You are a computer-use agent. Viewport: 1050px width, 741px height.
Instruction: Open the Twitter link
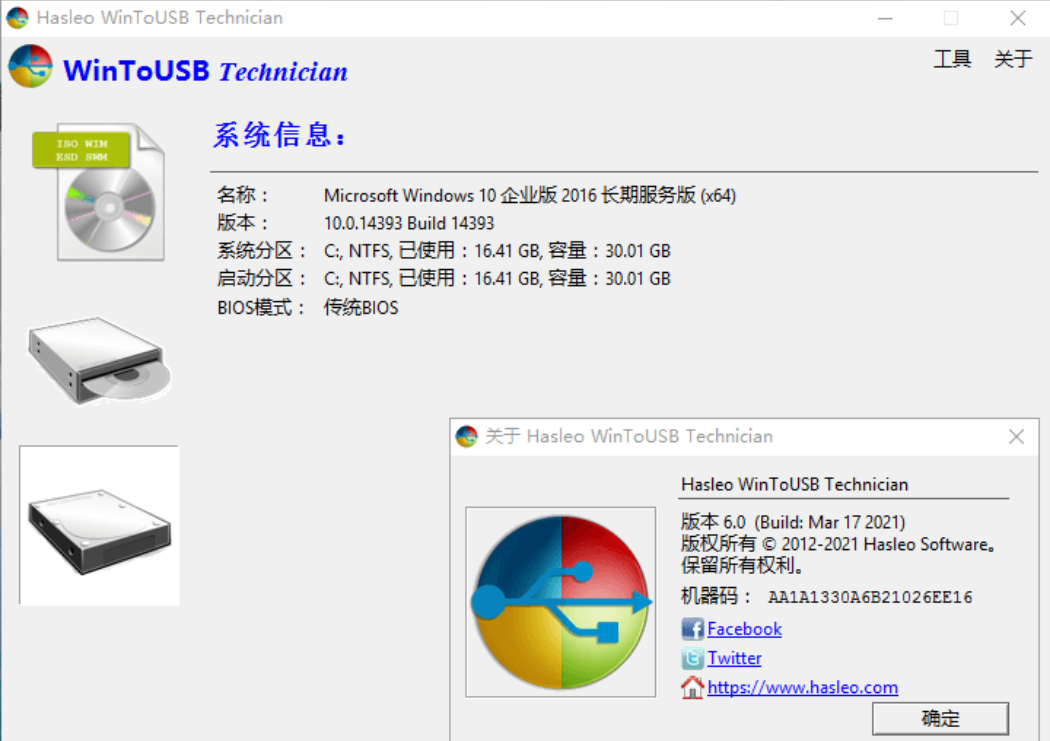coord(734,658)
